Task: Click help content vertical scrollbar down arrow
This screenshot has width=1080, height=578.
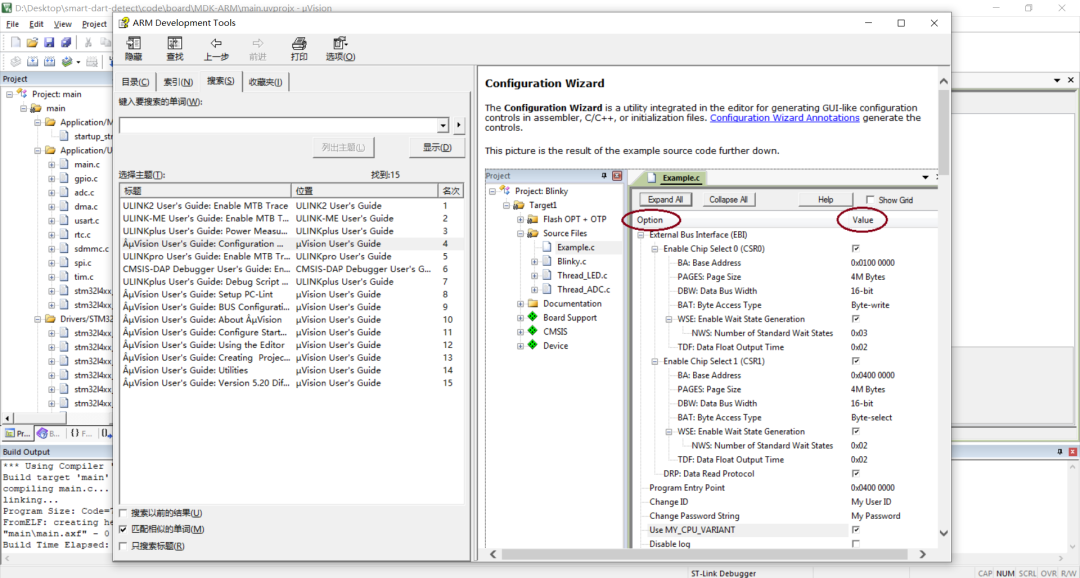Action: 944,534
